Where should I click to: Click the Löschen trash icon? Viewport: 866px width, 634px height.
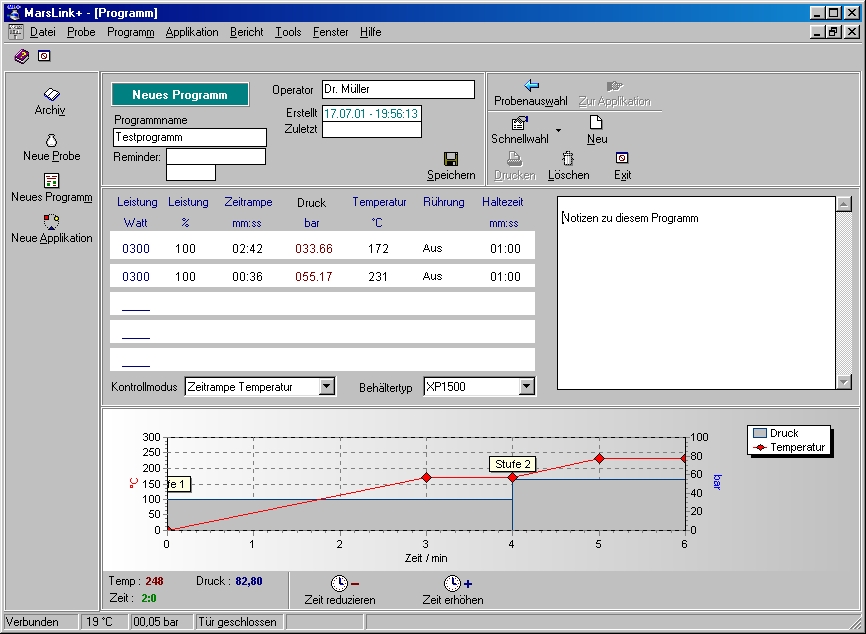pyautogui.click(x=568, y=159)
